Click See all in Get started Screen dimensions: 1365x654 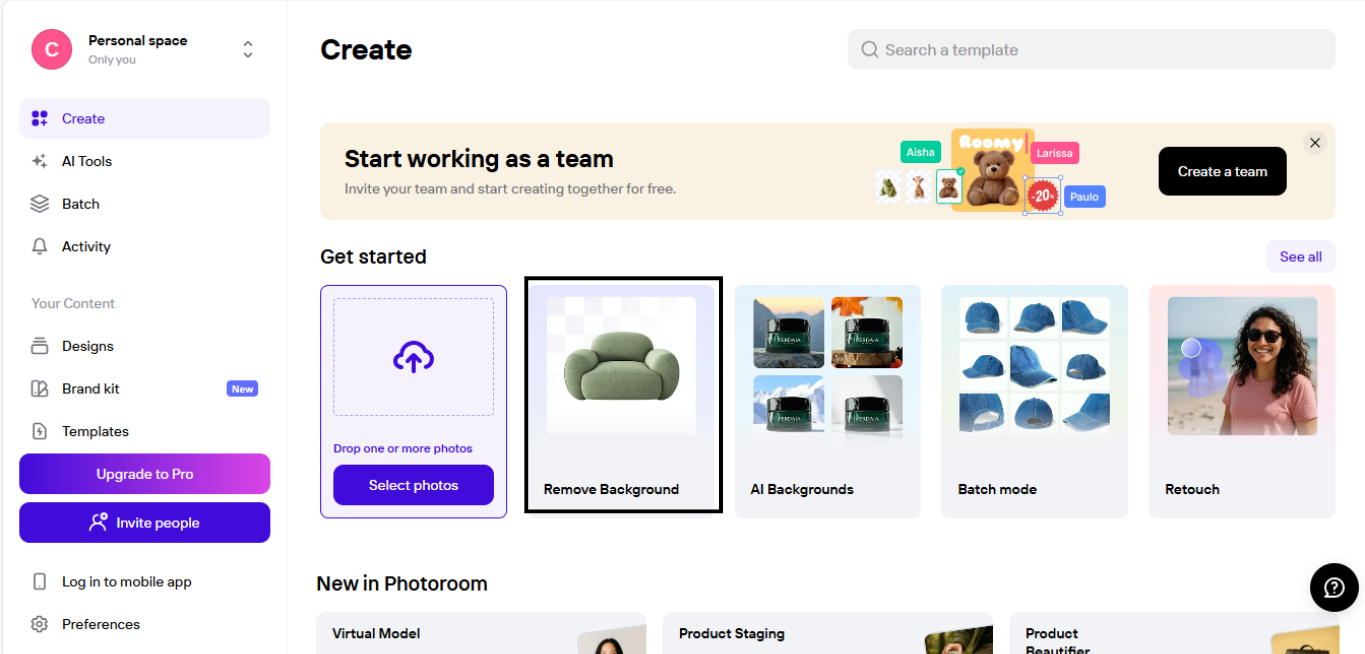(x=1300, y=257)
